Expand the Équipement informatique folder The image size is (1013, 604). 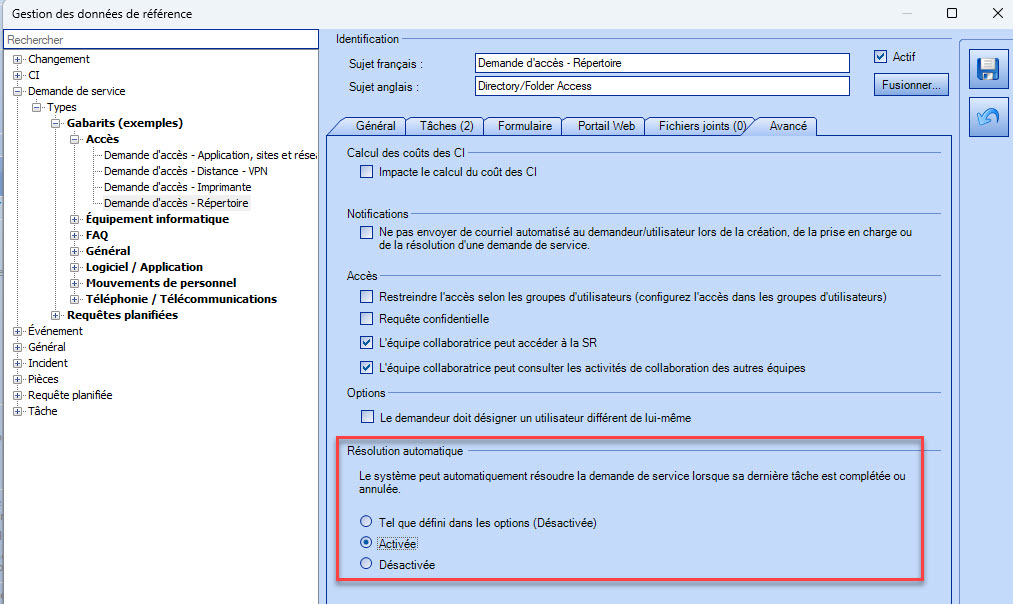coord(75,219)
